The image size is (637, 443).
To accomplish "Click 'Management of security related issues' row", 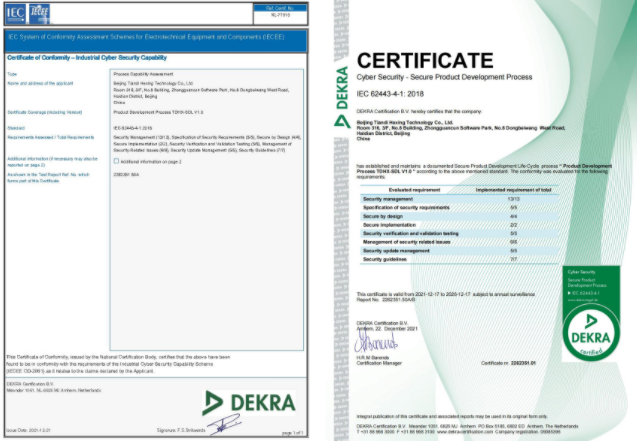I will pyautogui.click(x=459, y=242).
